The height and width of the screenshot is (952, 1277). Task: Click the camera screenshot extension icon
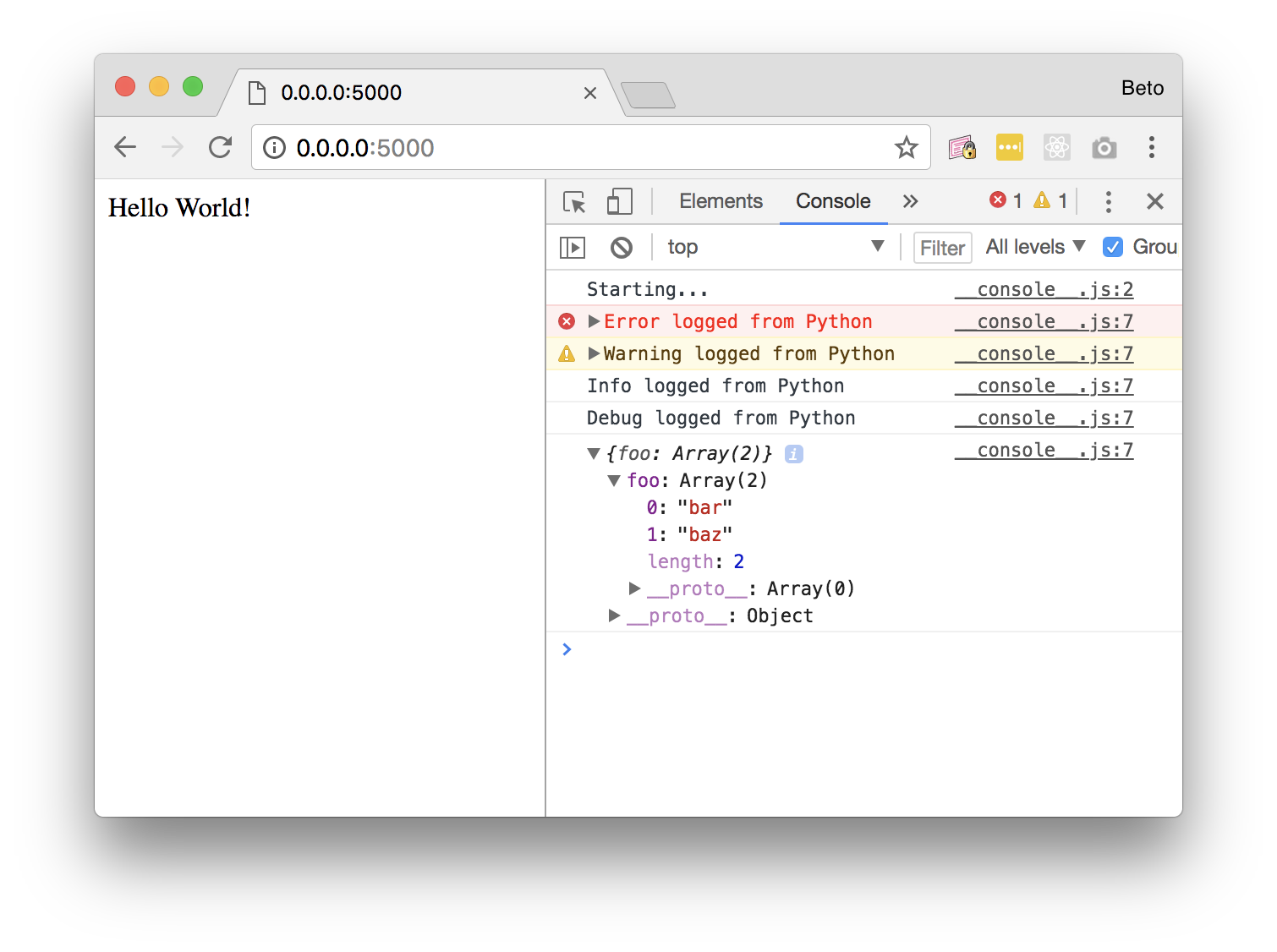click(x=1104, y=148)
